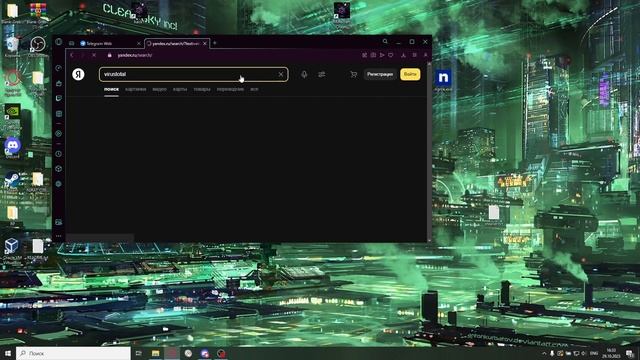Open the extensions cube in sidebar
The width and height of the screenshot is (640, 360).
[x=59, y=169]
